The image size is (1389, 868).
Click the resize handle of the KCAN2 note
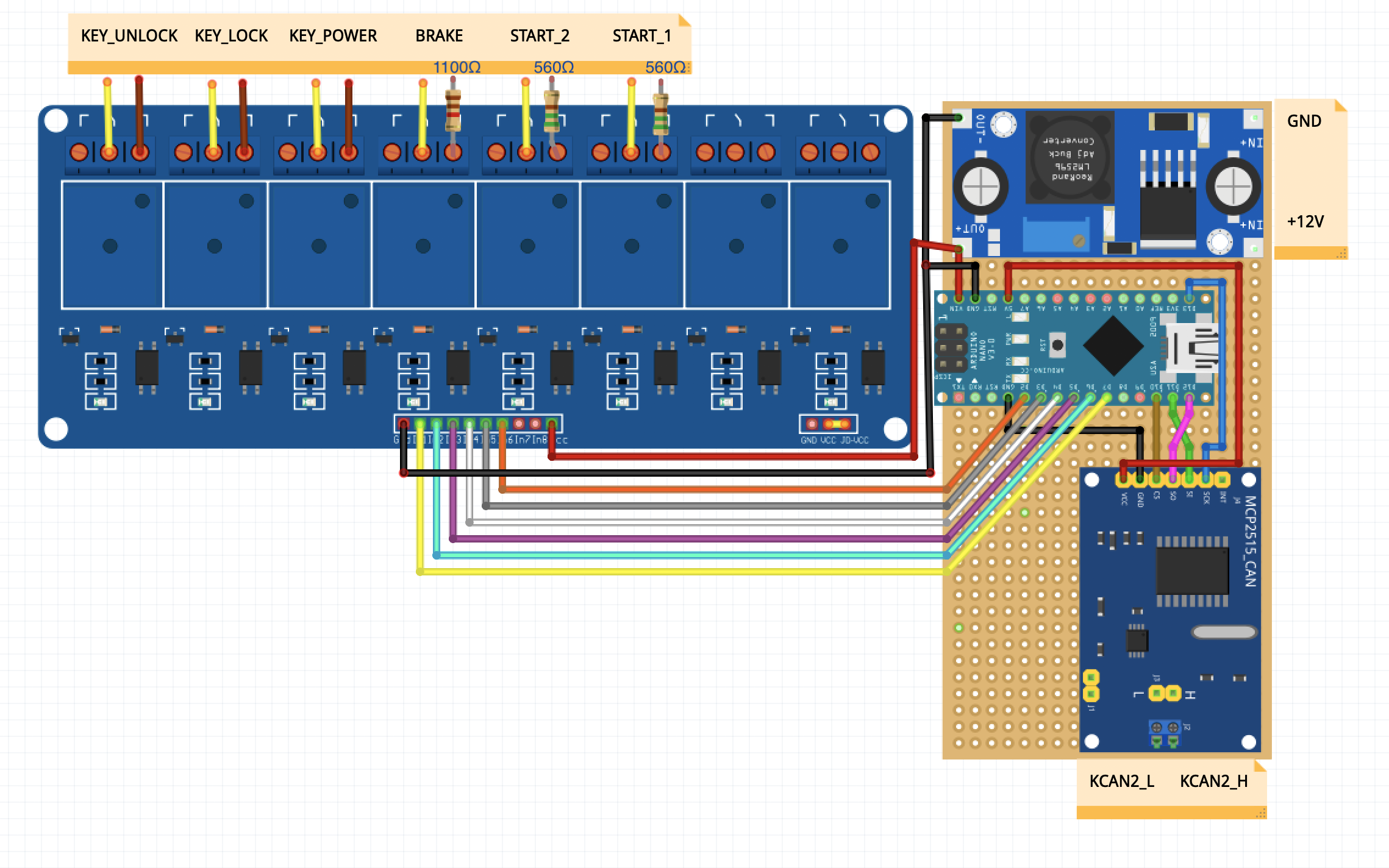(1262, 813)
